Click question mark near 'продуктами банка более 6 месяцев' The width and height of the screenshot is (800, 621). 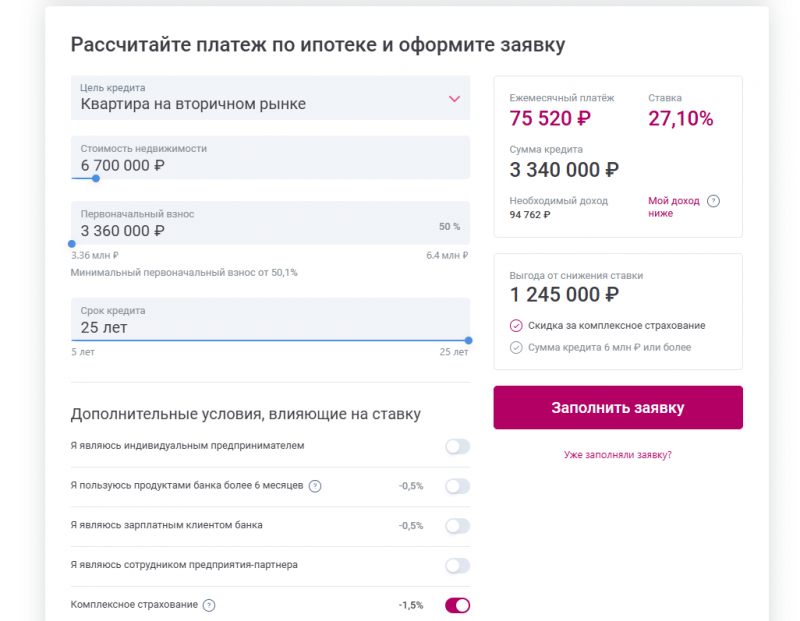click(315, 487)
